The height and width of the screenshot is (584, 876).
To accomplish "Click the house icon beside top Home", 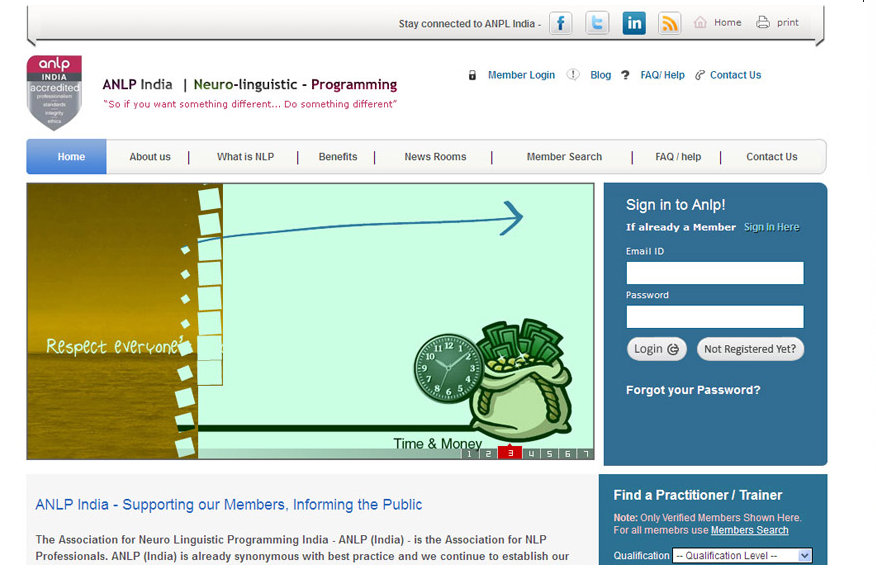I will [x=700, y=22].
